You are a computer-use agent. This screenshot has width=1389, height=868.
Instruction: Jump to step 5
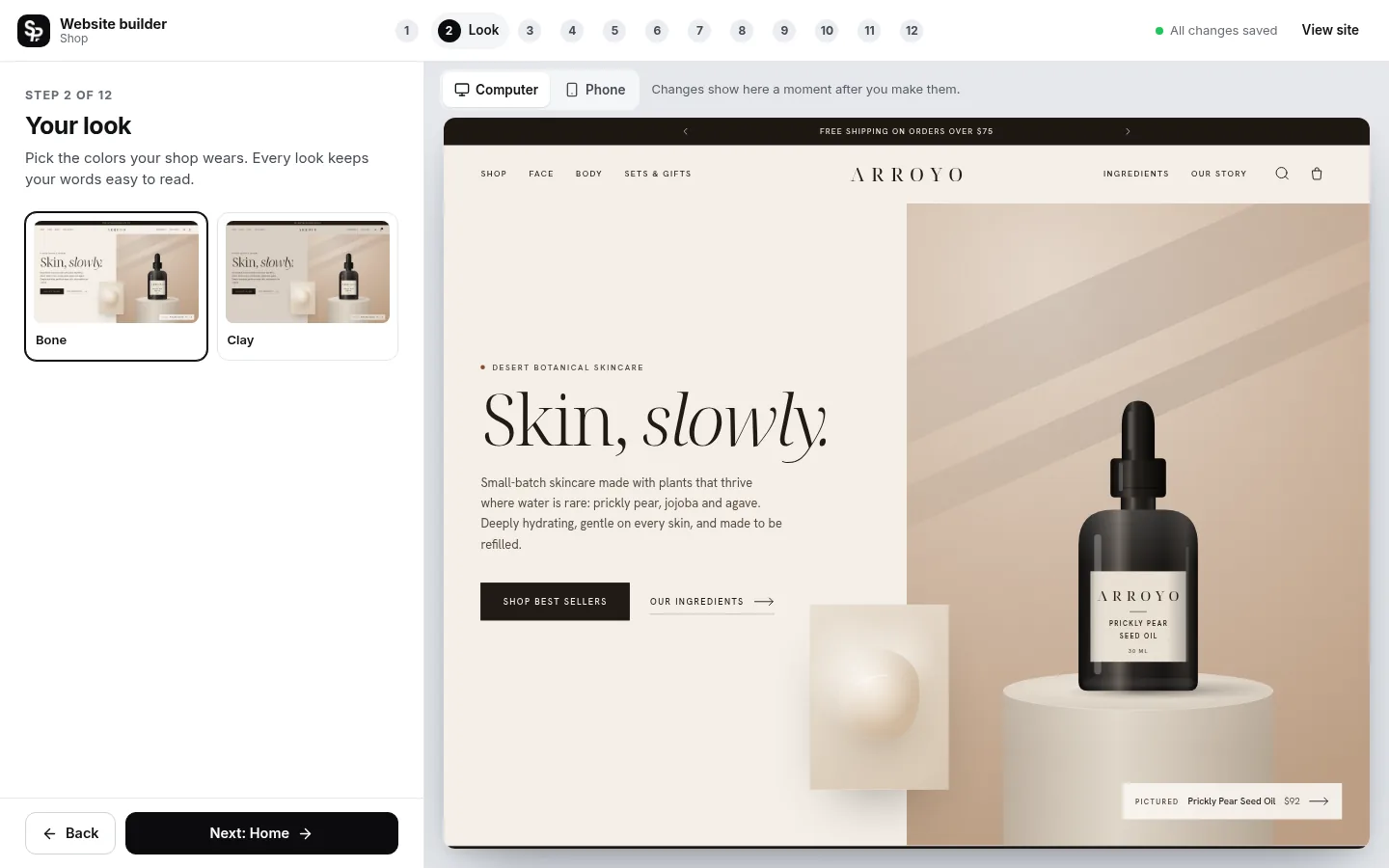point(614,31)
